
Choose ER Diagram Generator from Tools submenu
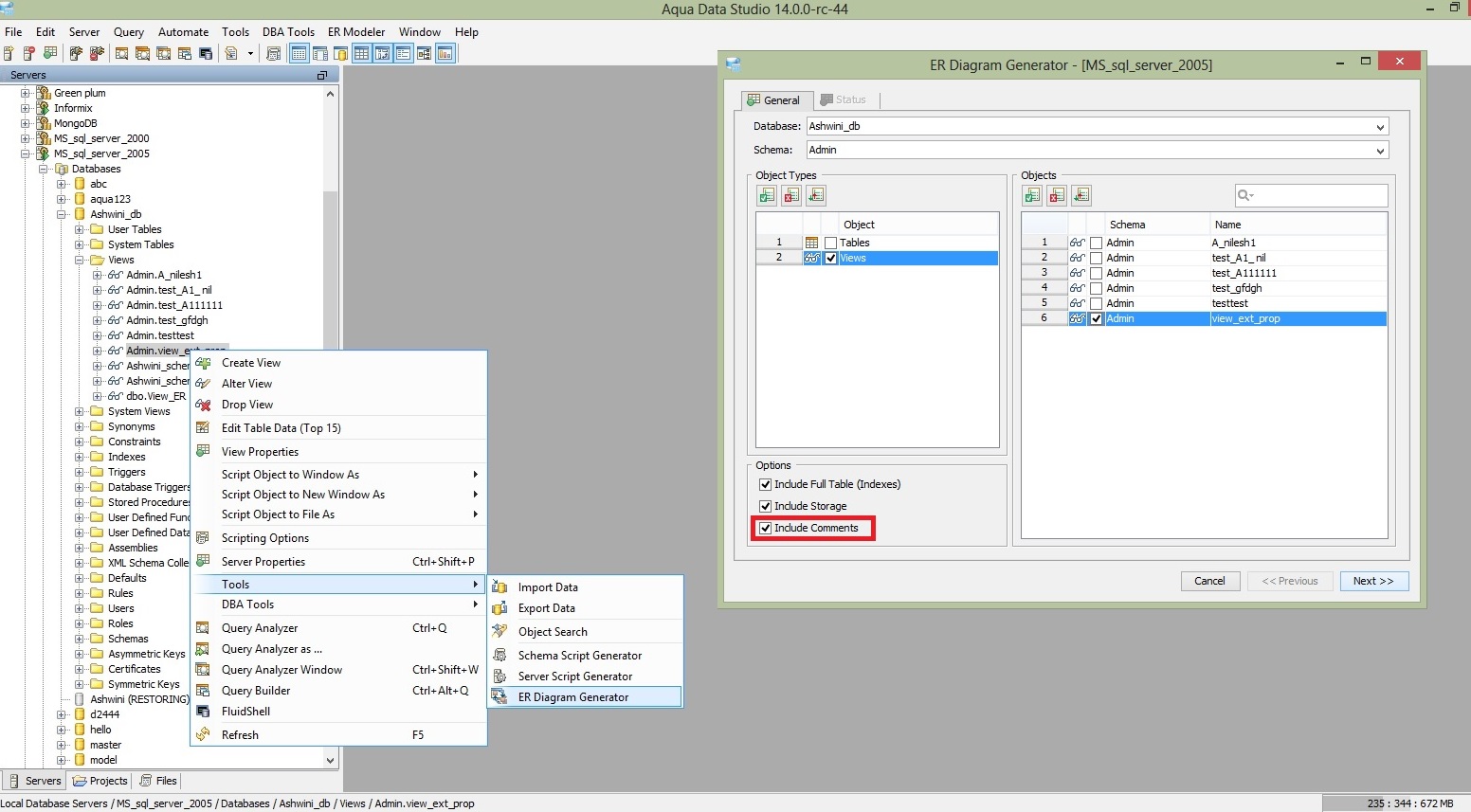coord(586,697)
